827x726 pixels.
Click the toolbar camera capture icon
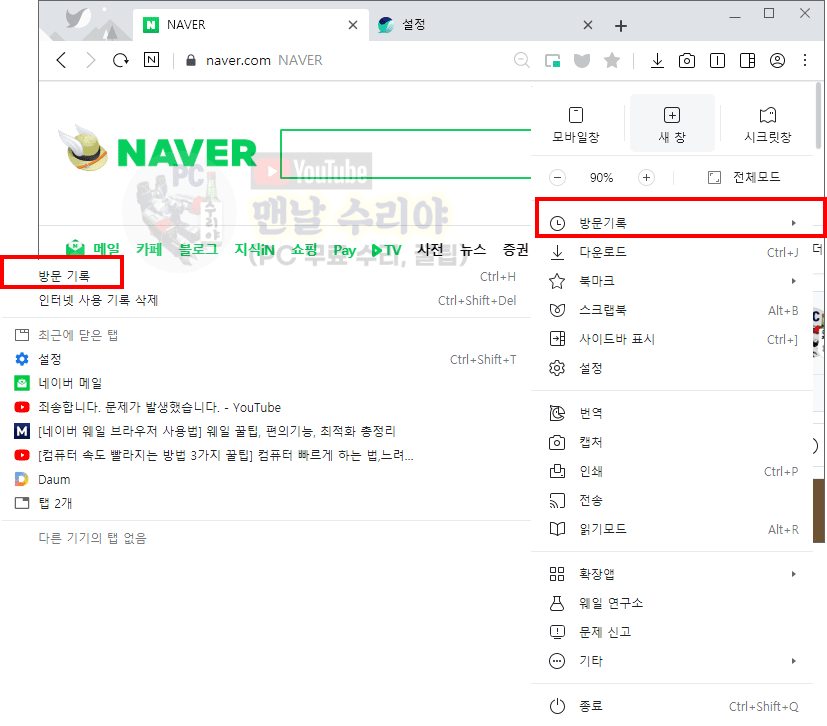(687, 61)
